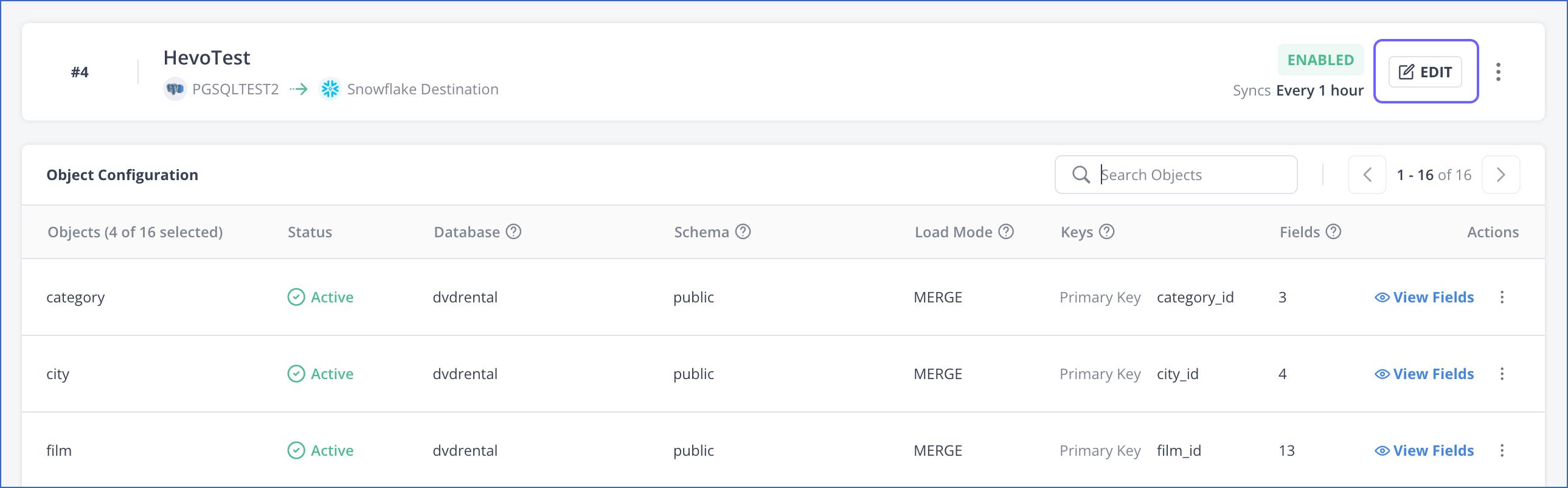The width and height of the screenshot is (1568, 488).
Task: Click the ENABLED status badge
Action: 1320,60
